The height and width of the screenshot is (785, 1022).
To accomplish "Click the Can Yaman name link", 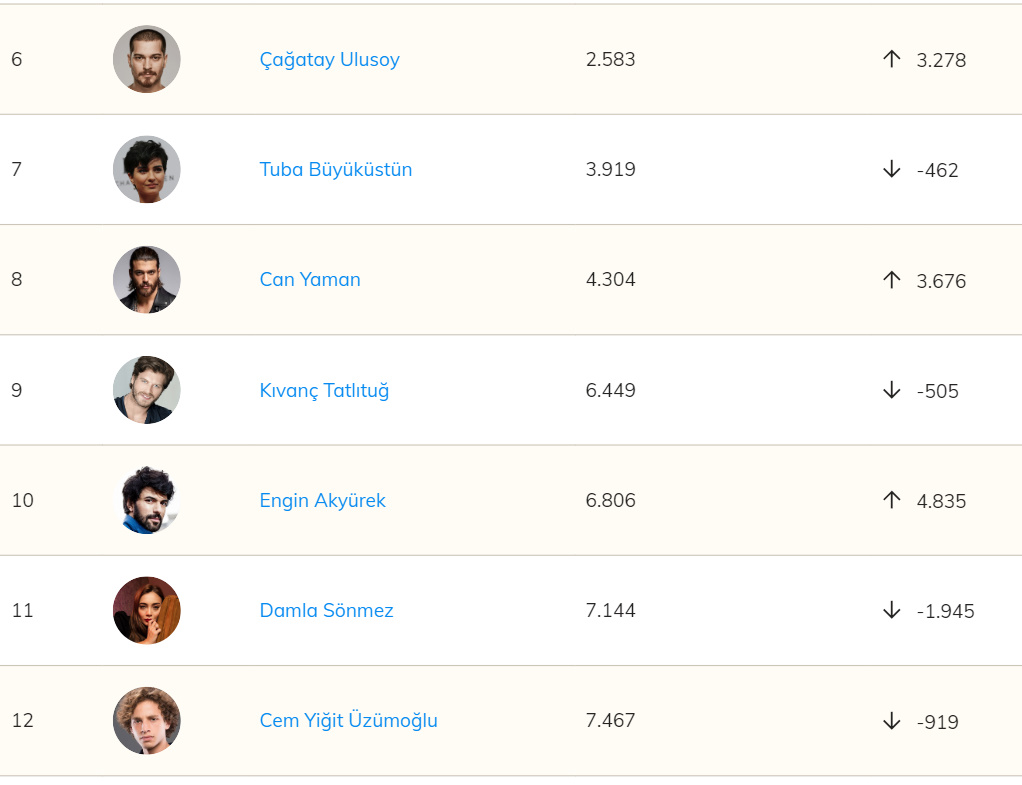I will 310,280.
